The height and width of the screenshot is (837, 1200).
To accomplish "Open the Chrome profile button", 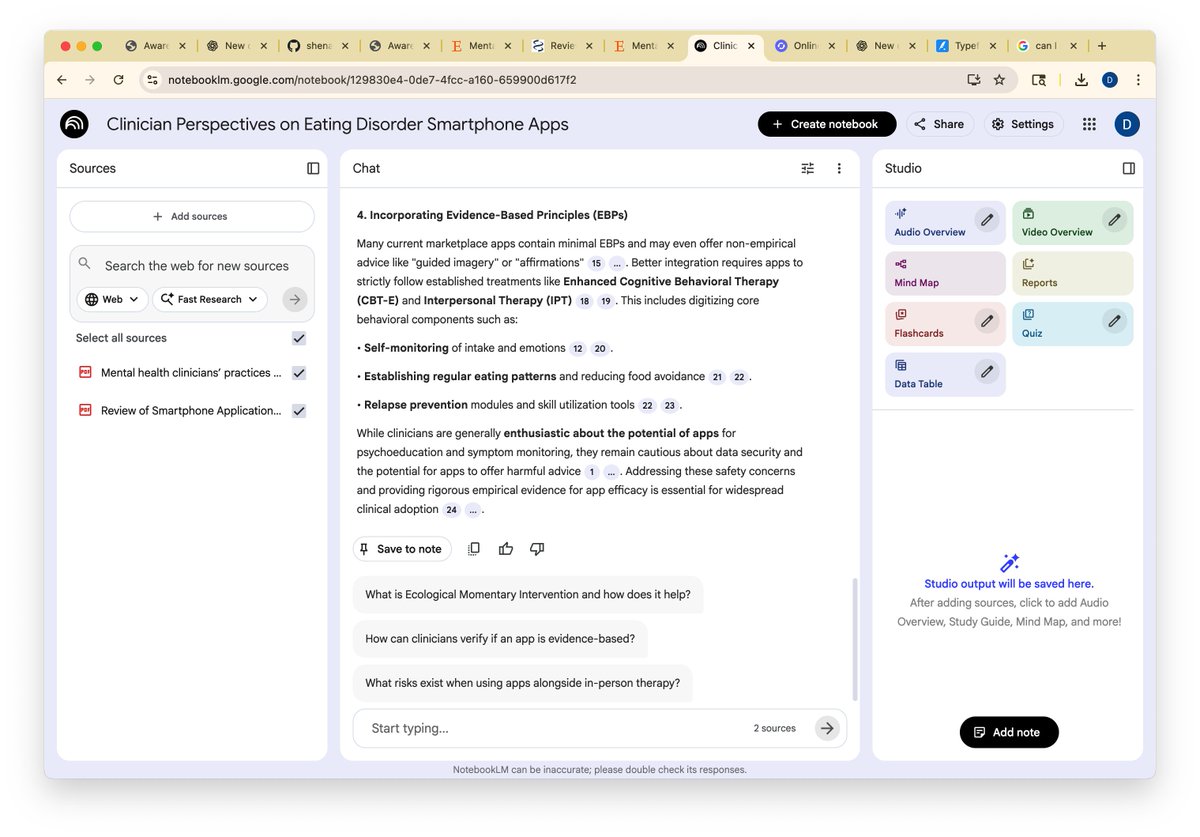I will (x=1110, y=80).
